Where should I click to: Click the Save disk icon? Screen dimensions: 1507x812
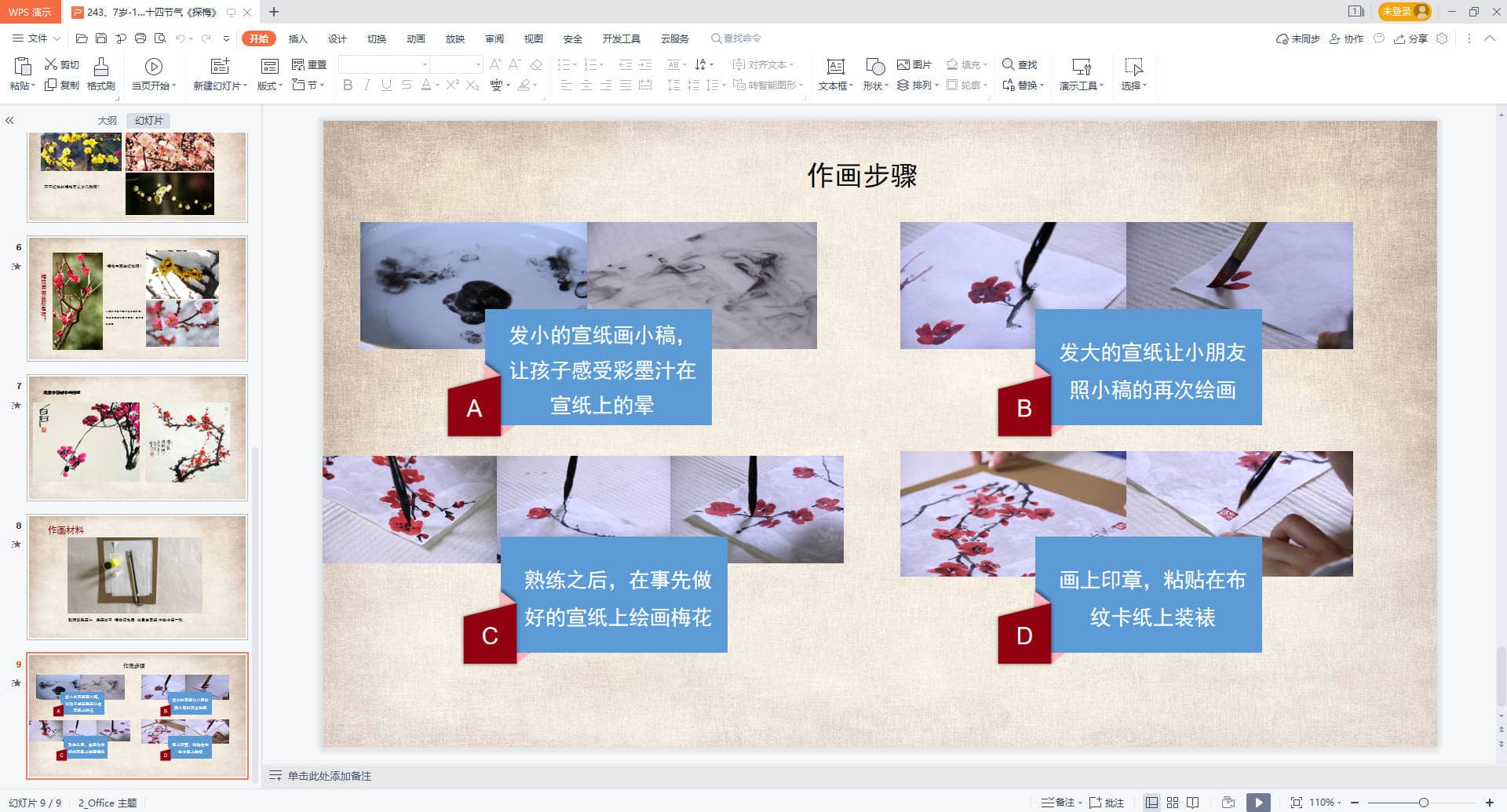pos(101,38)
